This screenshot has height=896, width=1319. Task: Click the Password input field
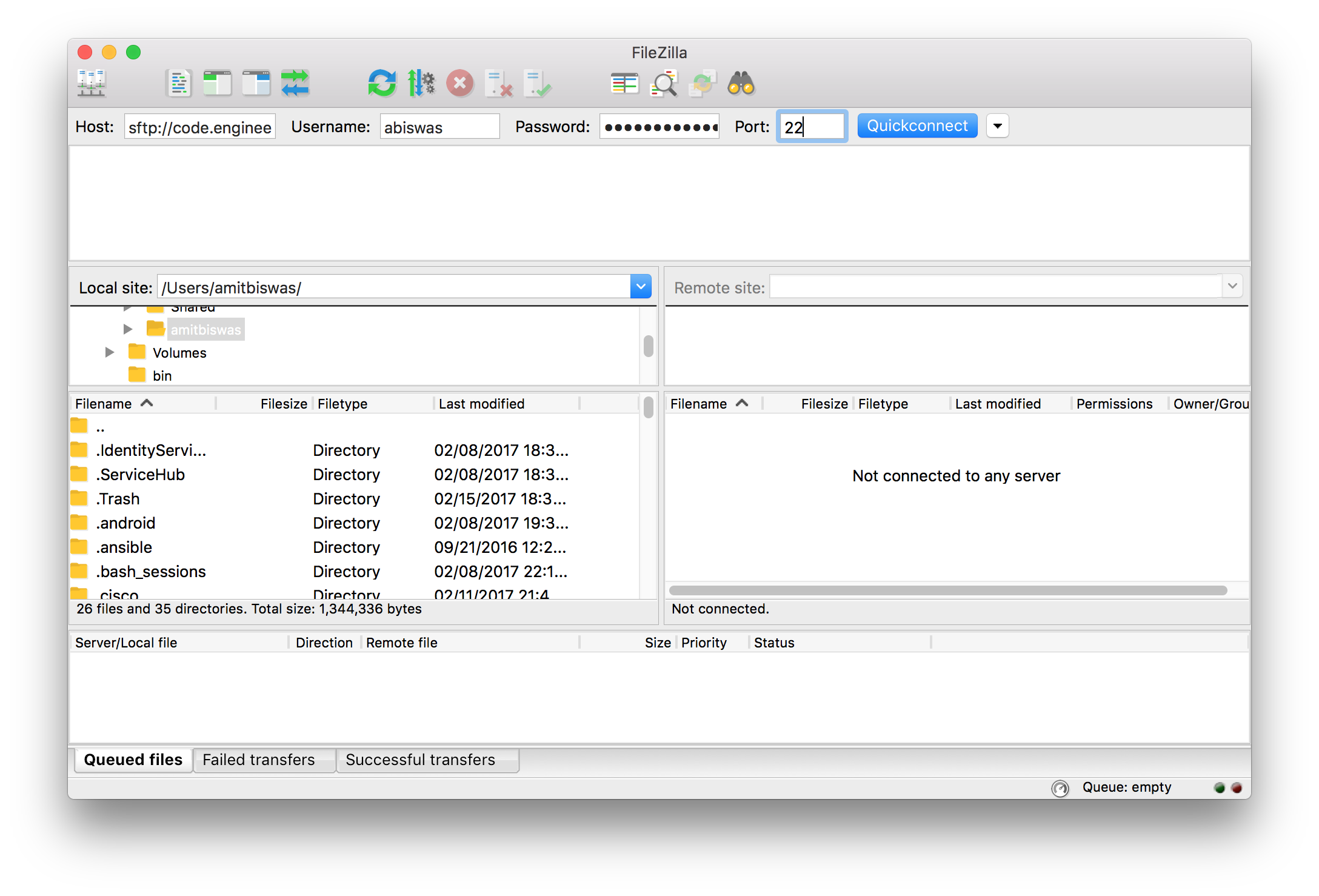click(x=659, y=127)
